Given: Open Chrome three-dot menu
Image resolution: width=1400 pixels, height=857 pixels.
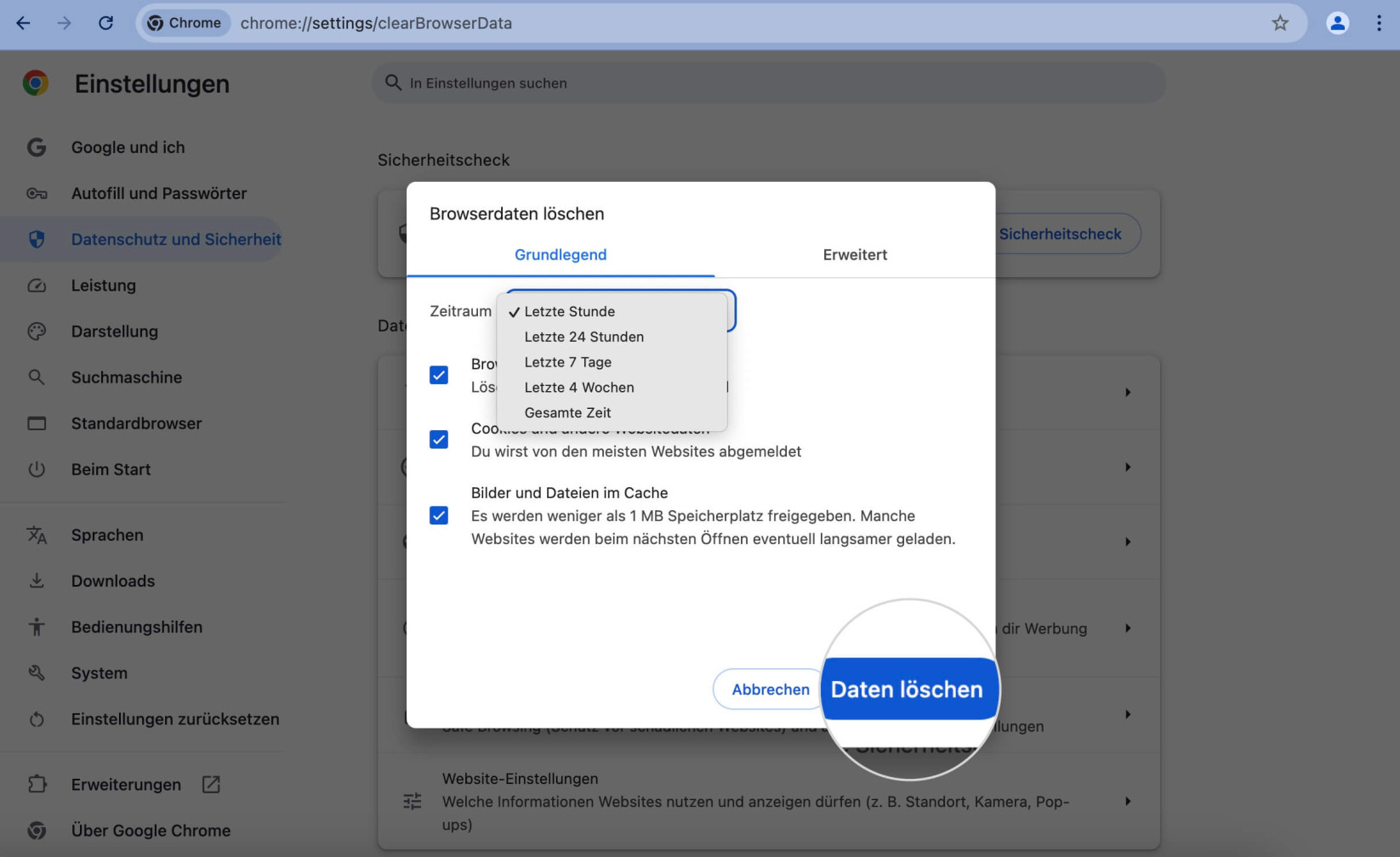Looking at the screenshot, I should pyautogui.click(x=1379, y=23).
